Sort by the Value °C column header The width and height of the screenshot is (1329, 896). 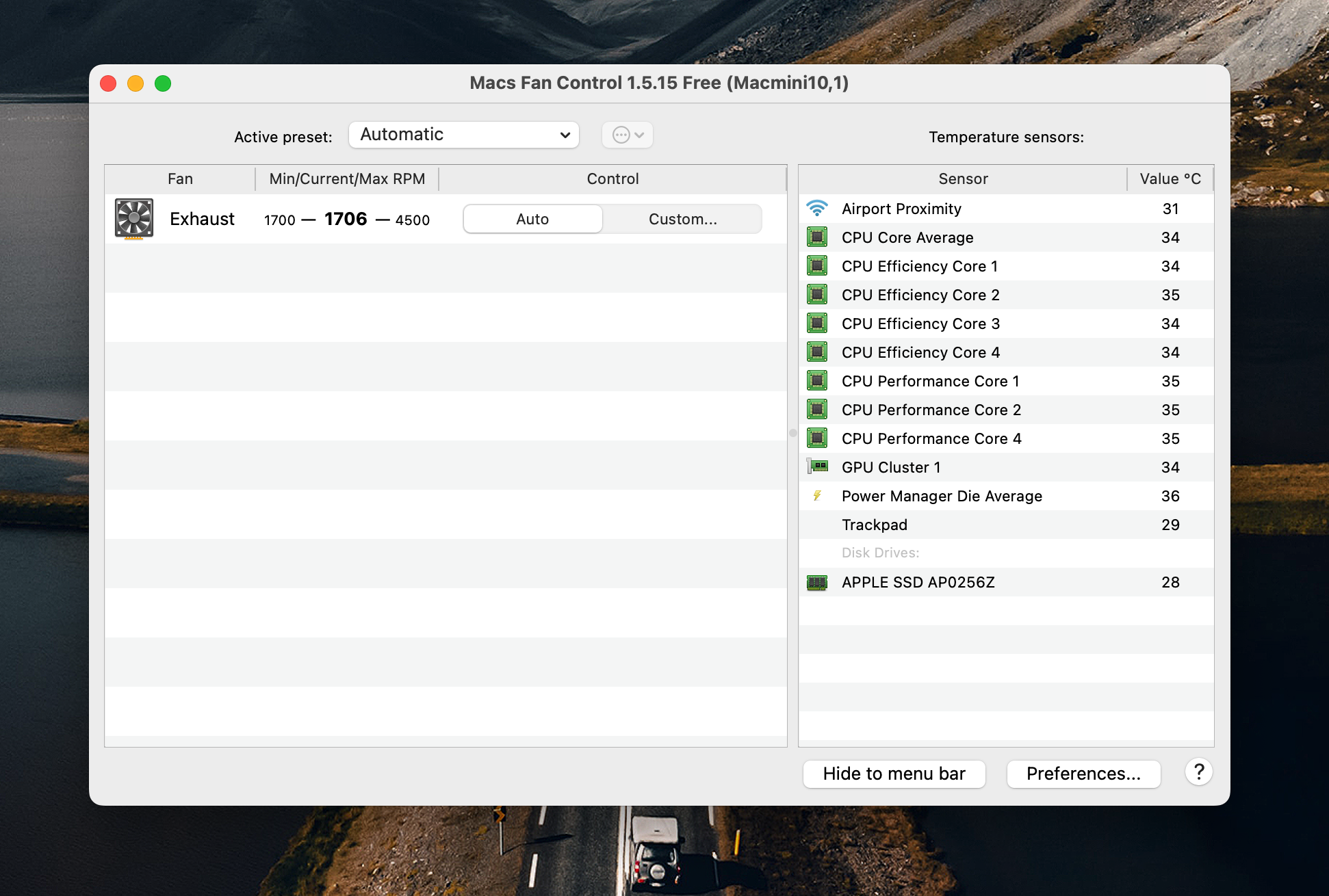pyautogui.click(x=1170, y=179)
